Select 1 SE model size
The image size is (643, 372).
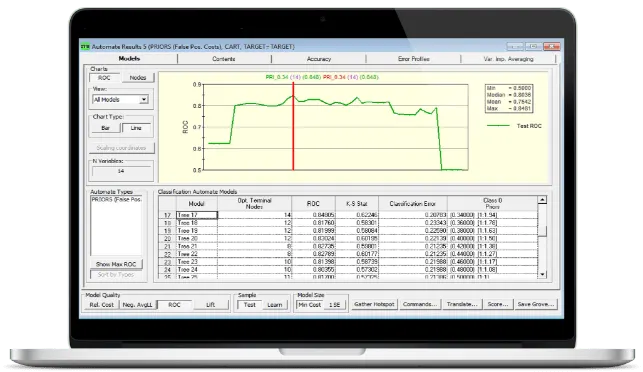335,305
